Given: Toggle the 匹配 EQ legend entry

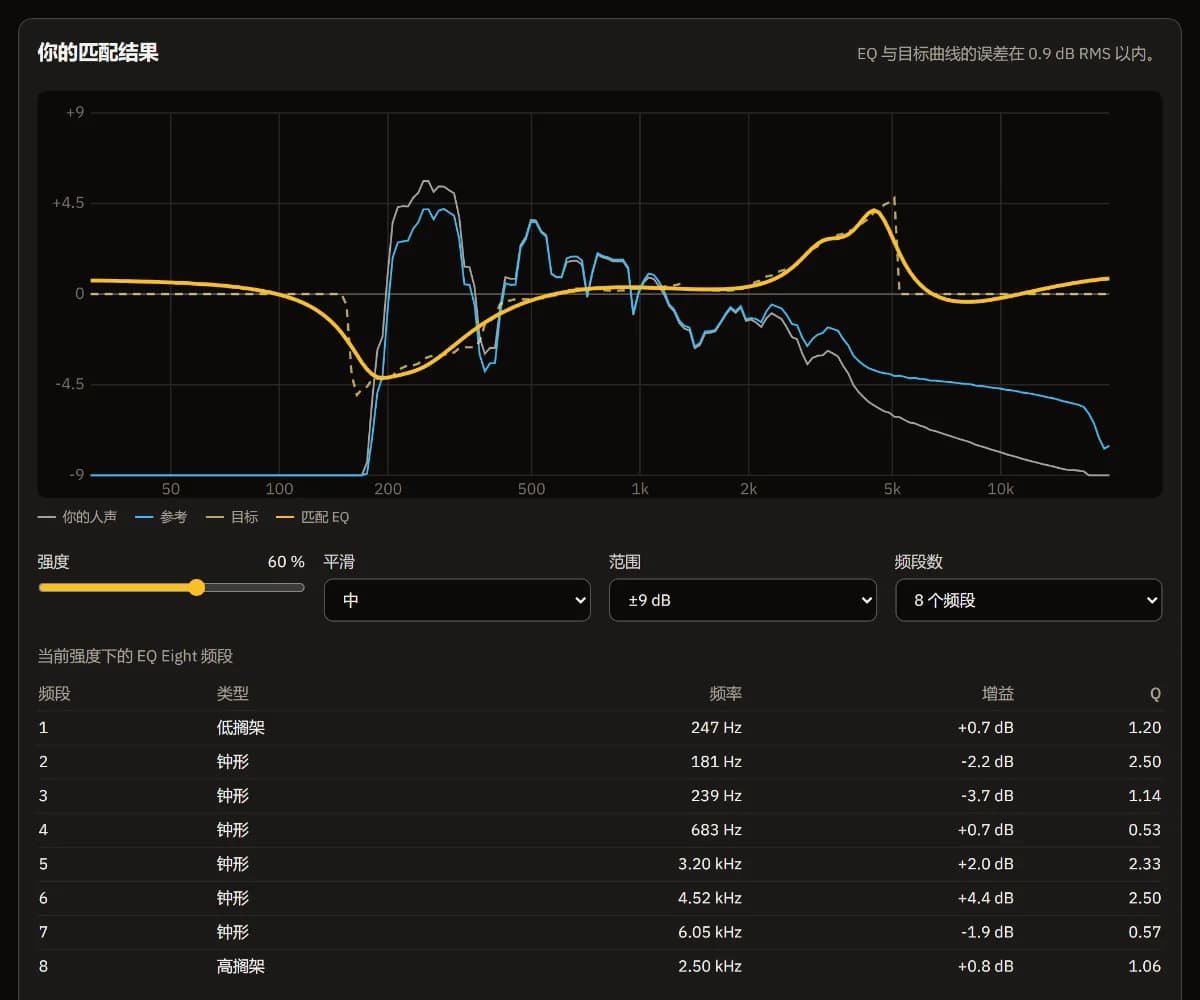Looking at the screenshot, I should 312,517.
